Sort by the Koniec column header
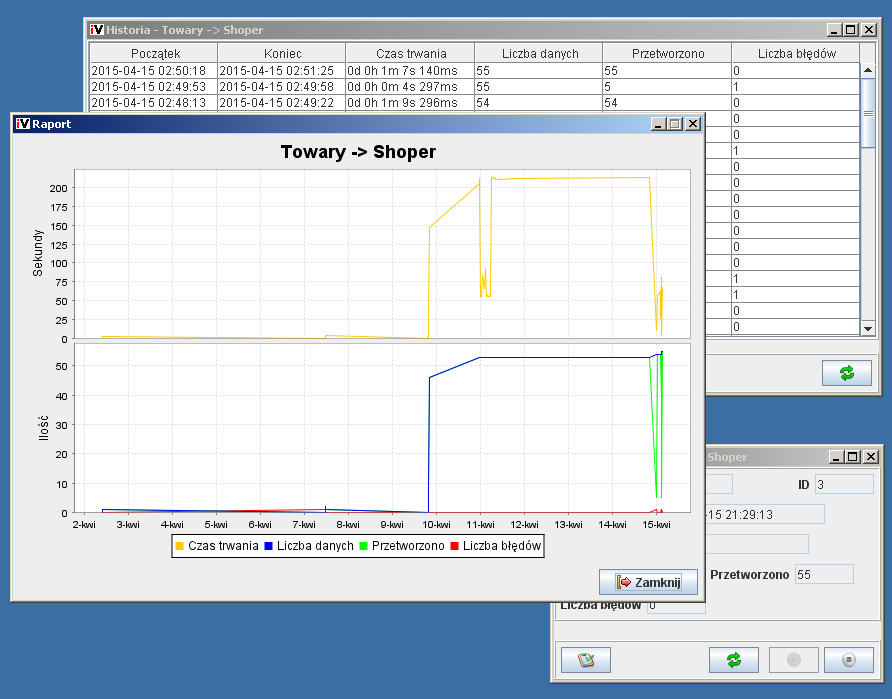Image resolution: width=892 pixels, height=699 pixels. pos(282,53)
